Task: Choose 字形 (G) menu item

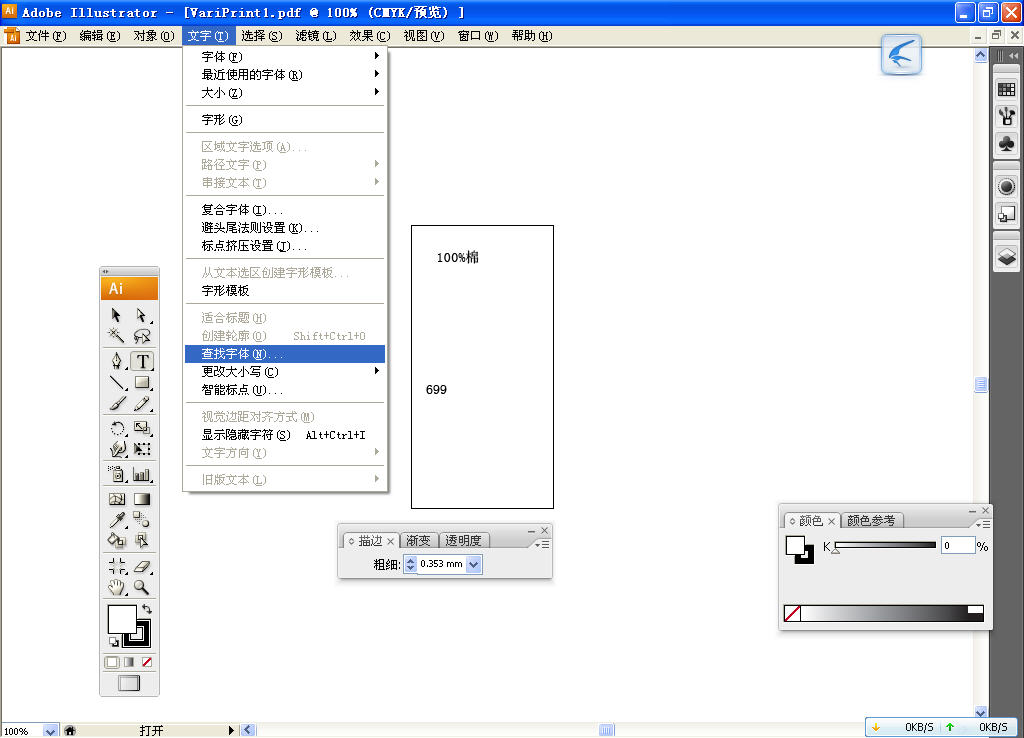Action: 285,120
